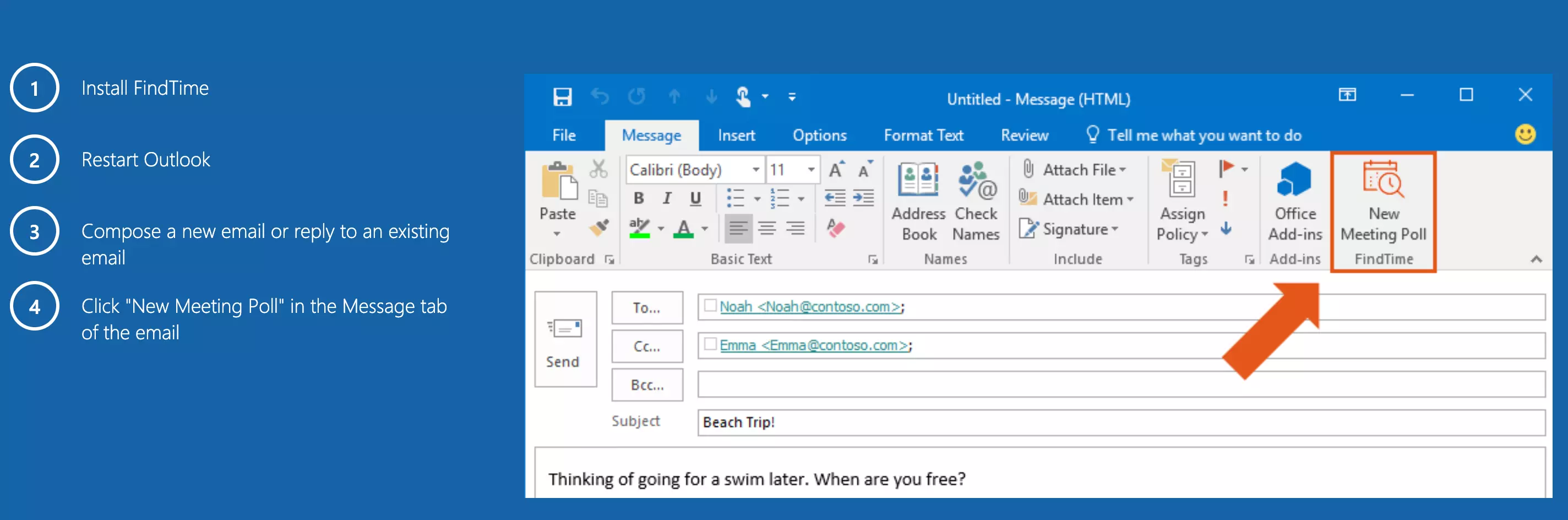Viewport: 1568px width, 520px height.
Task: Open the Customize Quick Access Toolbar menu
Action: point(792,97)
